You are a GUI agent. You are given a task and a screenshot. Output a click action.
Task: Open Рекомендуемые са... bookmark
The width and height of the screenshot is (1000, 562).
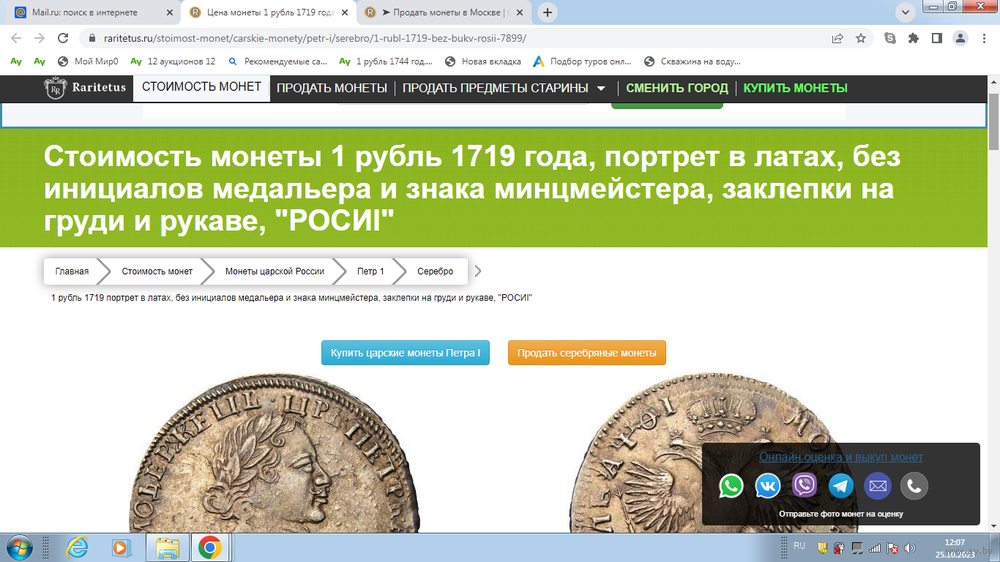coord(278,62)
